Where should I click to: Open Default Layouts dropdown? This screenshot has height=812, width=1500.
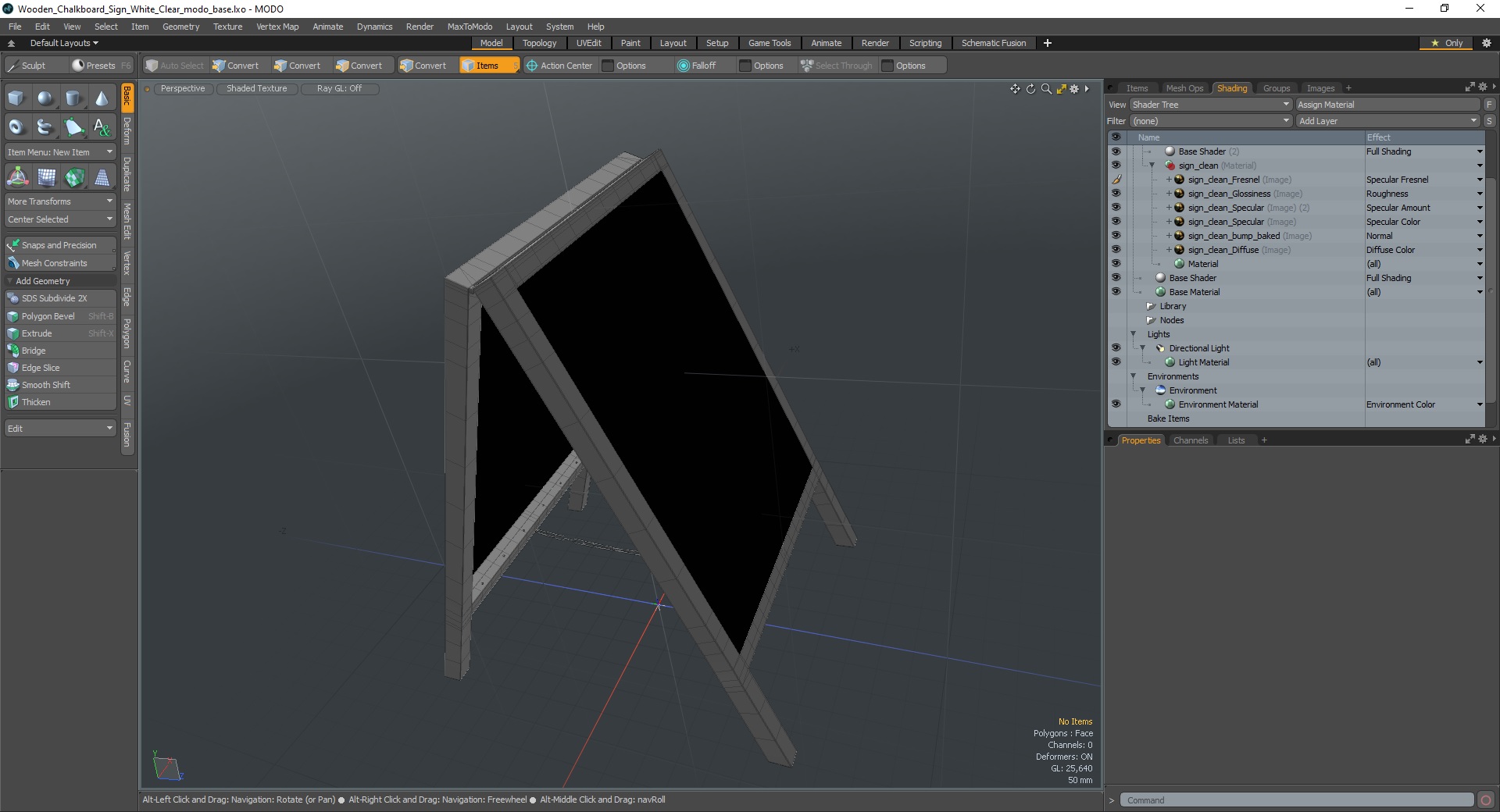(64, 43)
